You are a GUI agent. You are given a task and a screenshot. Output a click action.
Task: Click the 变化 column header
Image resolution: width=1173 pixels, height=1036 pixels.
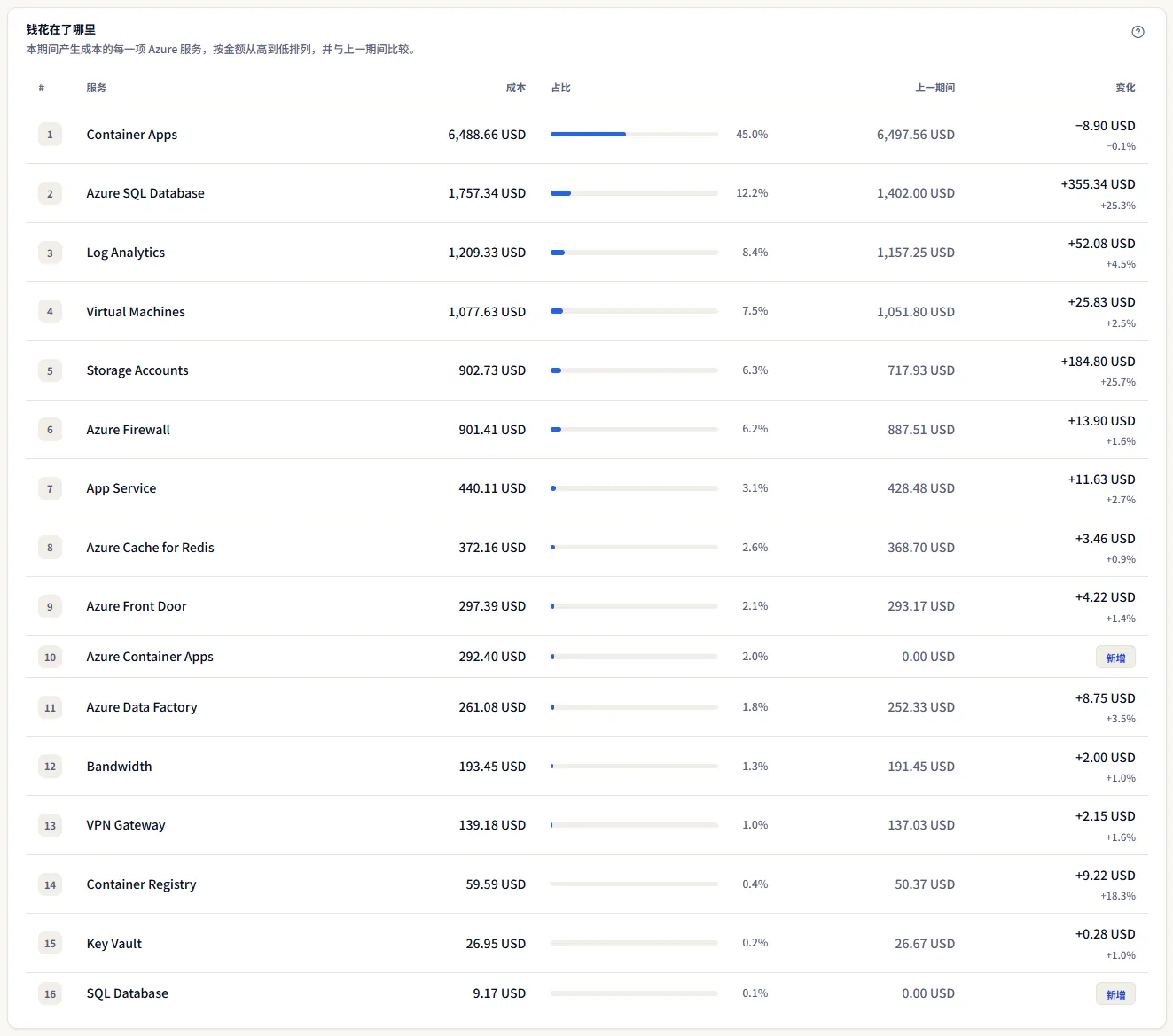pyautogui.click(x=1125, y=88)
